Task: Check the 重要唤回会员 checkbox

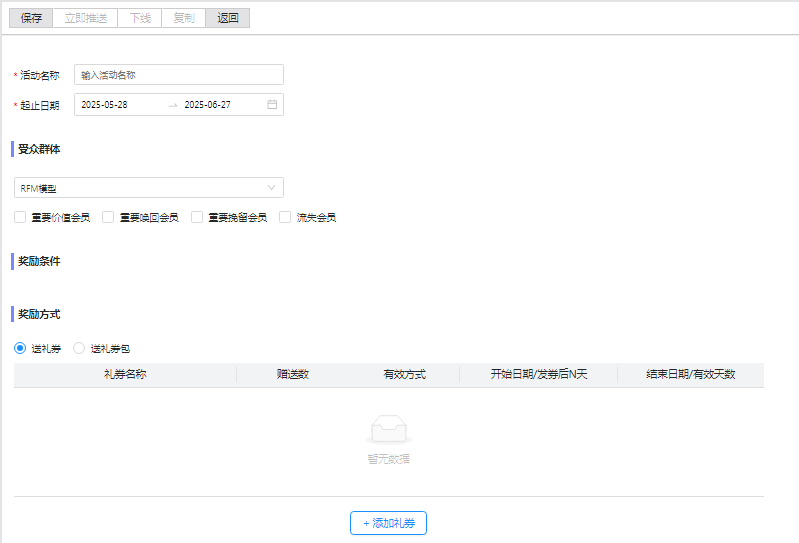Action: (108, 218)
